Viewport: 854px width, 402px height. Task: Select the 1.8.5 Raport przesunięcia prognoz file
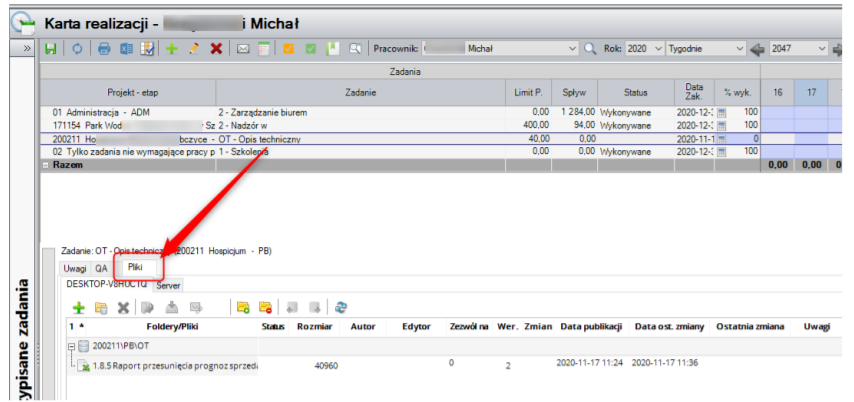click(x=173, y=366)
